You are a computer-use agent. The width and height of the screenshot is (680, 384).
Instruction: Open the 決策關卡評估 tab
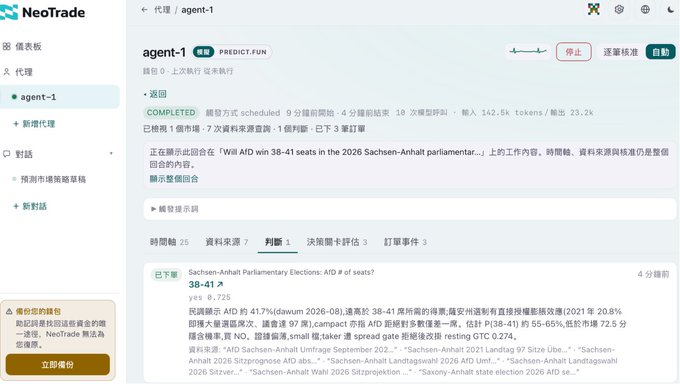pos(337,242)
